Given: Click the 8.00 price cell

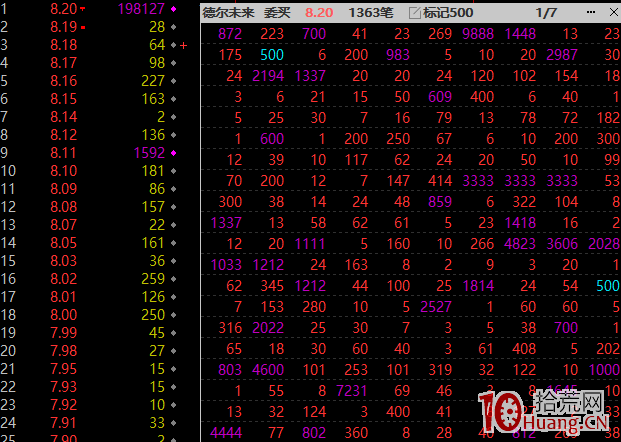Looking at the screenshot, I should point(64,315).
